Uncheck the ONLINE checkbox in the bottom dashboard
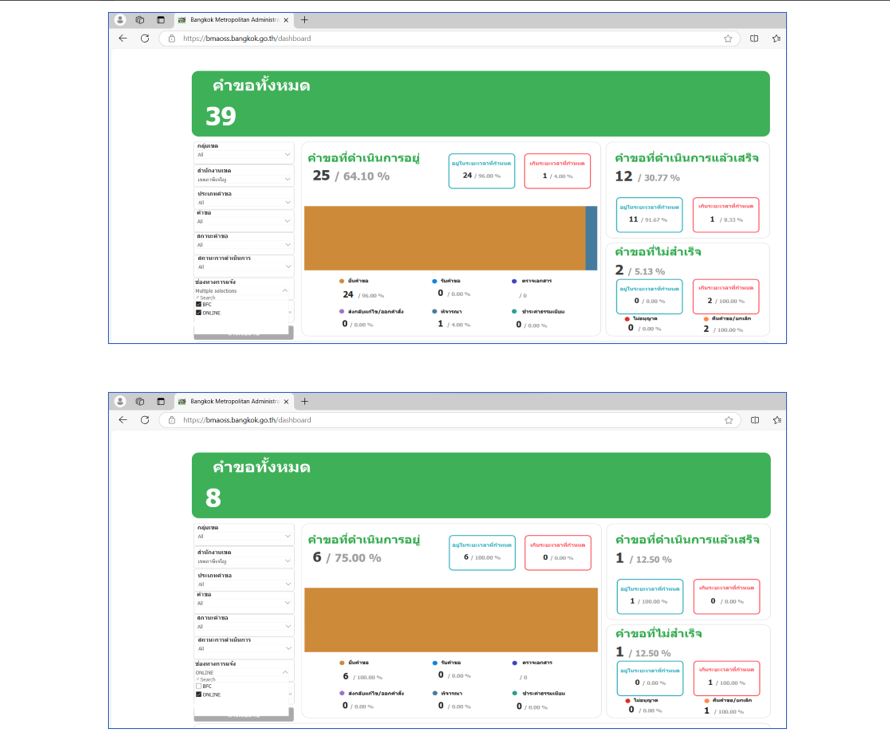 [199, 694]
